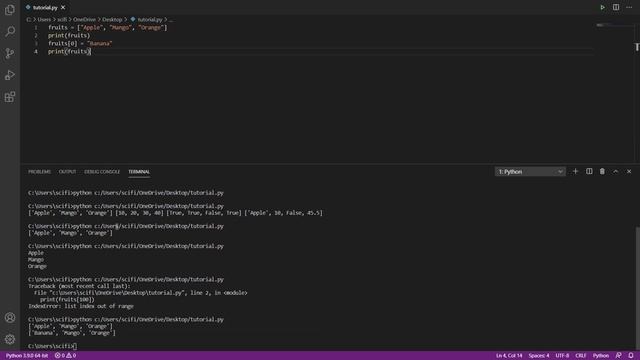Run Python file with the play button
This screenshot has width=640, height=360.
coord(602,7)
